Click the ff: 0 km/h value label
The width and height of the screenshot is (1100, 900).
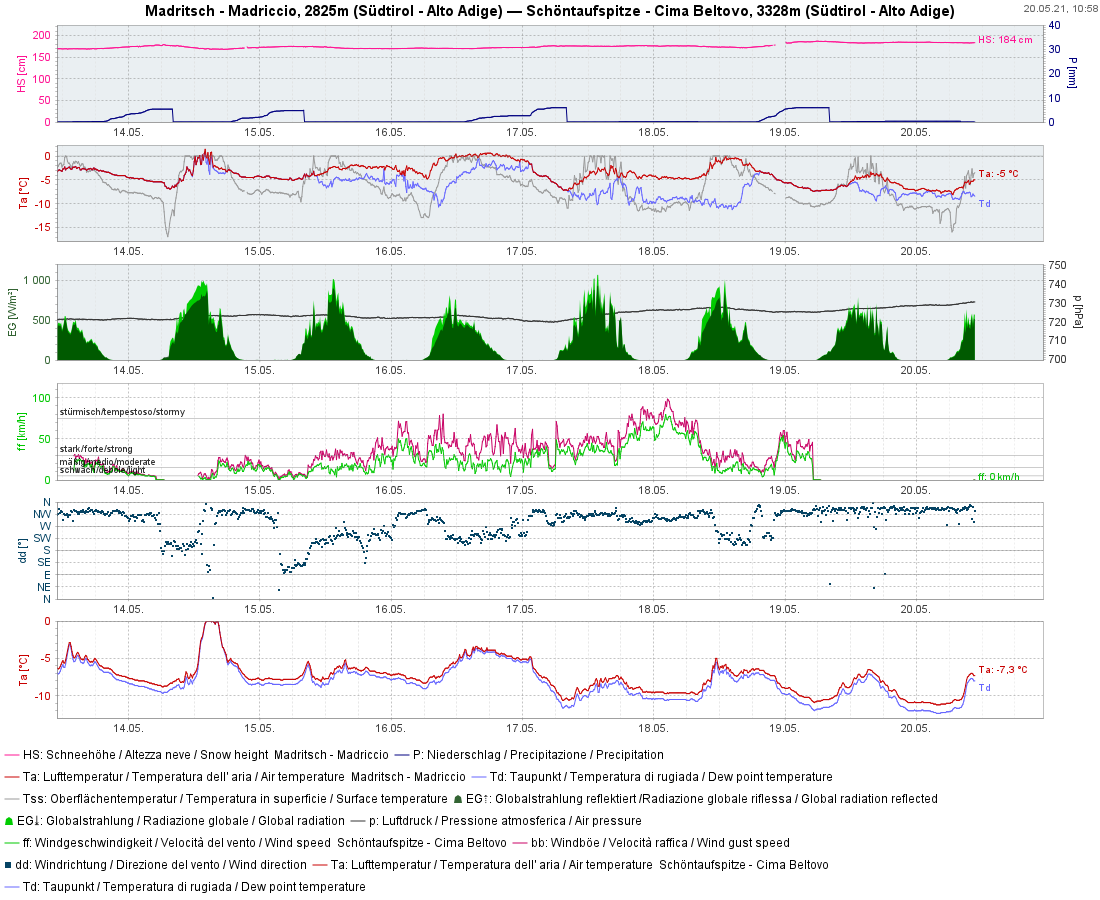(999, 476)
